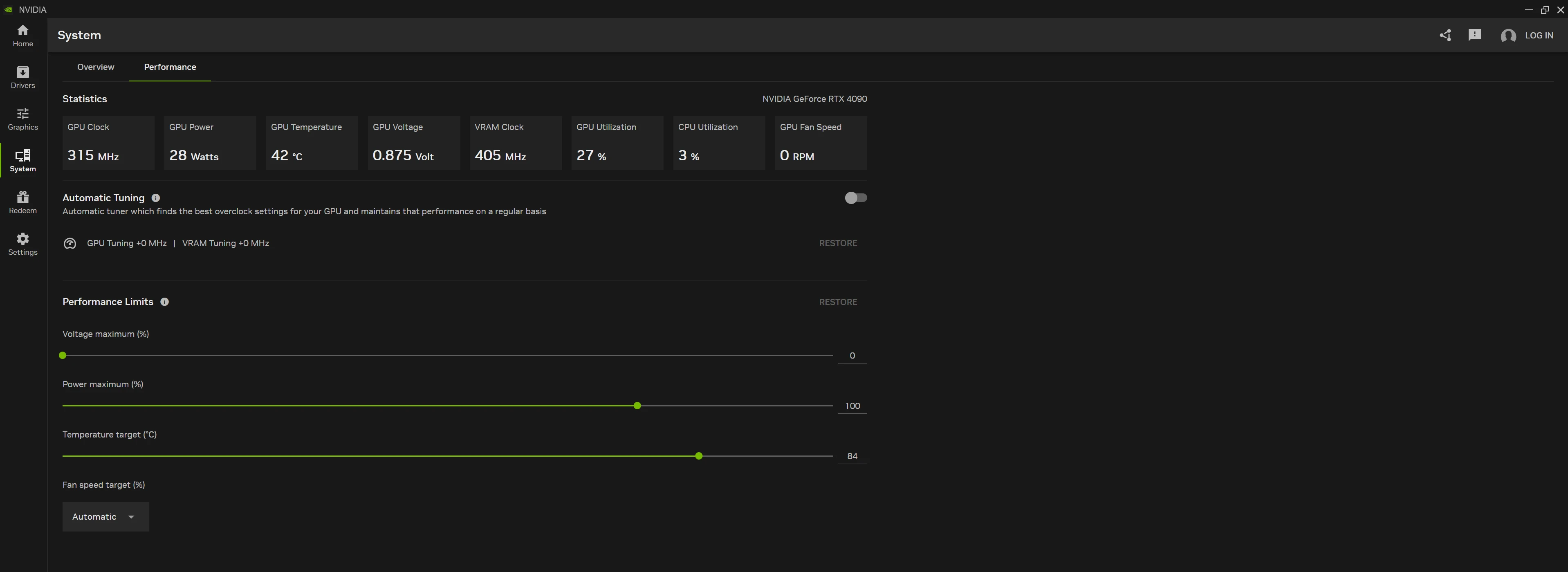1568x572 pixels.
Task: Expand the Fan speed target Automatic dropdown
Action: coord(105,517)
